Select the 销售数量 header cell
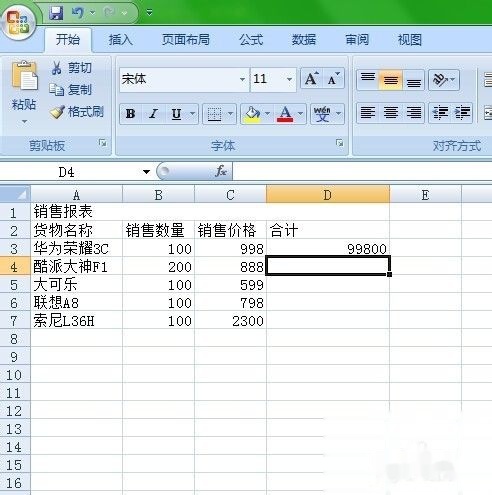 (158, 230)
